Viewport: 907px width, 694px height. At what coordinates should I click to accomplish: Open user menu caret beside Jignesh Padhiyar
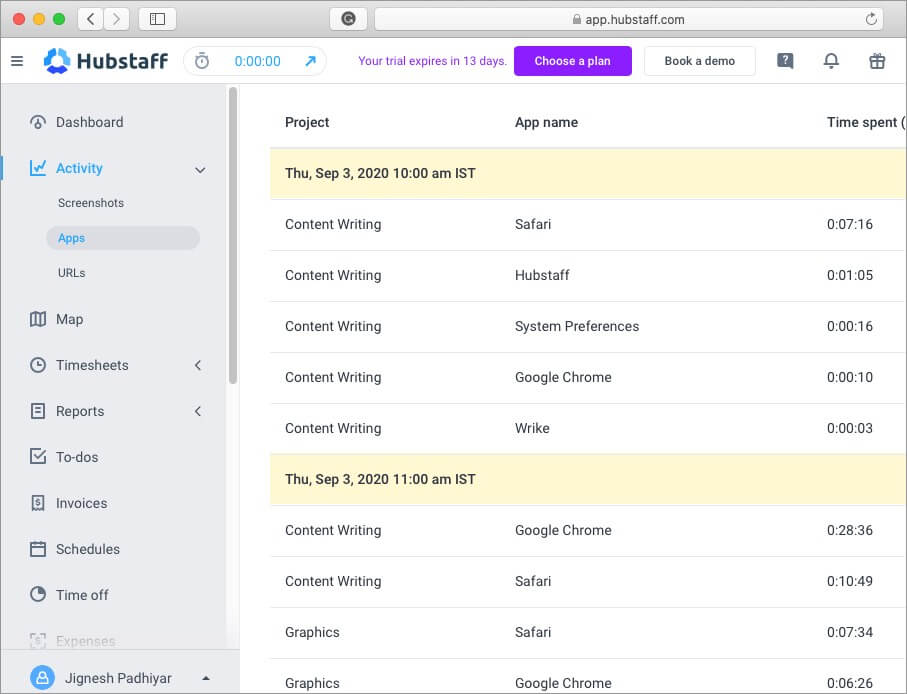click(206, 678)
